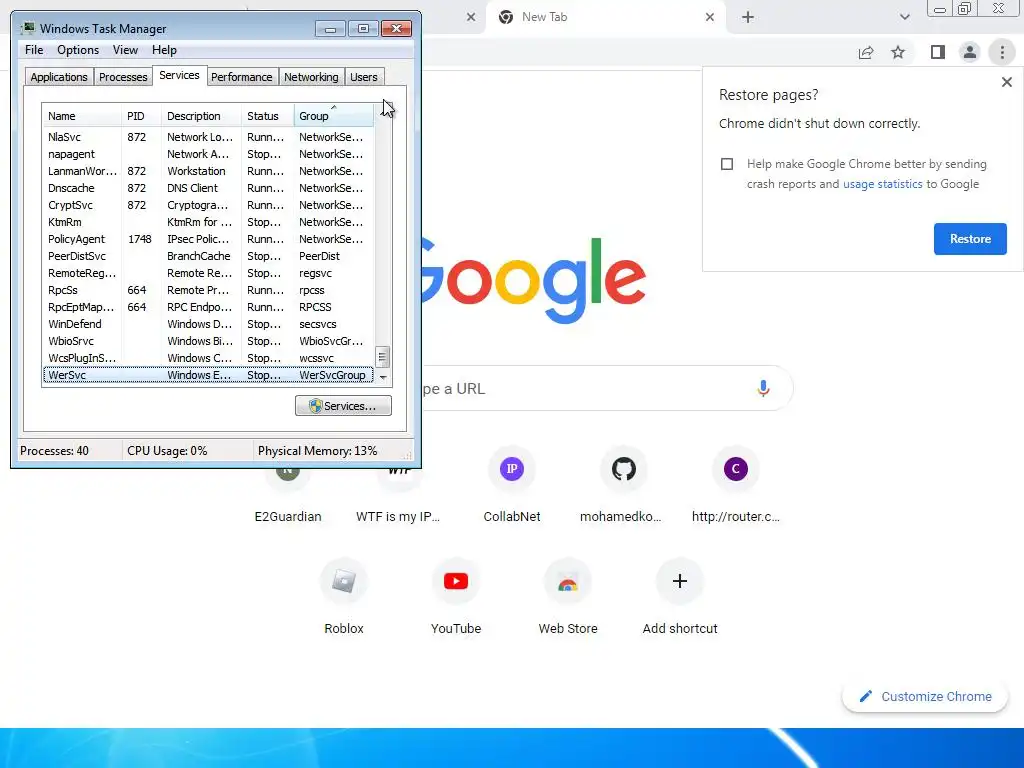The image size is (1024, 768).
Task: Select the Dnscache service row
Action: (x=208, y=188)
